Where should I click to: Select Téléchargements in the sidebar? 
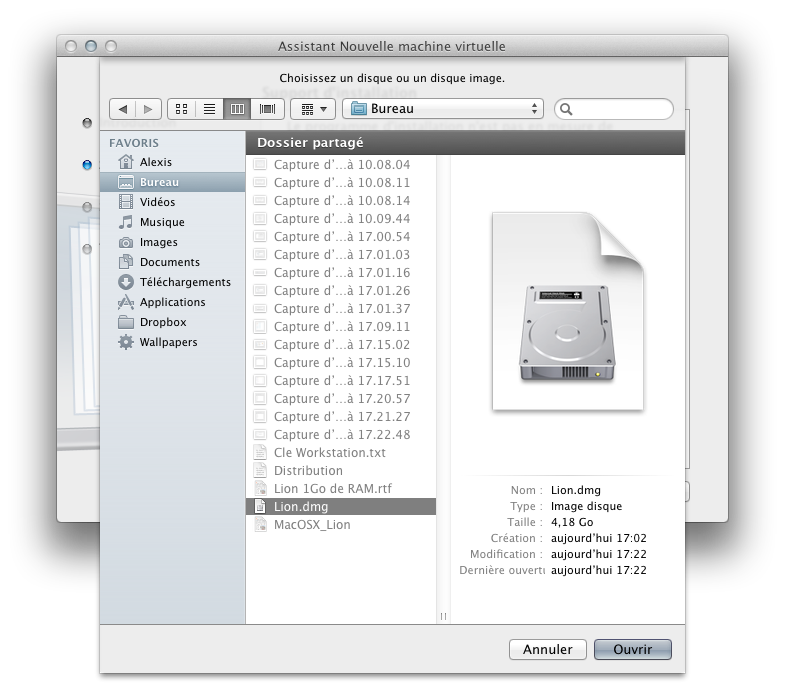click(x=185, y=282)
